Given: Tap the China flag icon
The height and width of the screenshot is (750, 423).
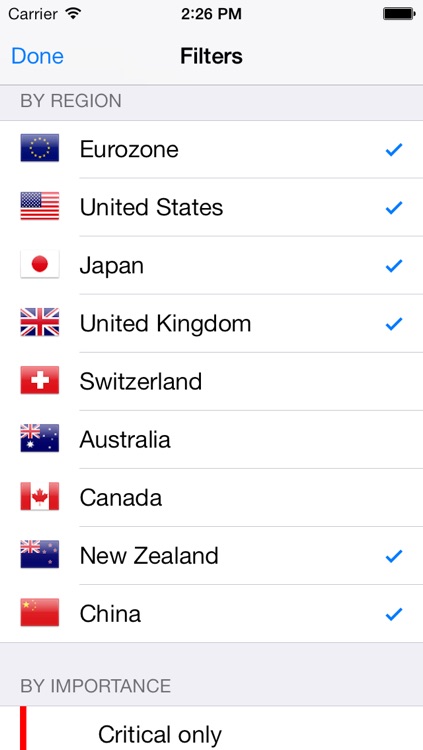Looking at the screenshot, I should (40, 612).
